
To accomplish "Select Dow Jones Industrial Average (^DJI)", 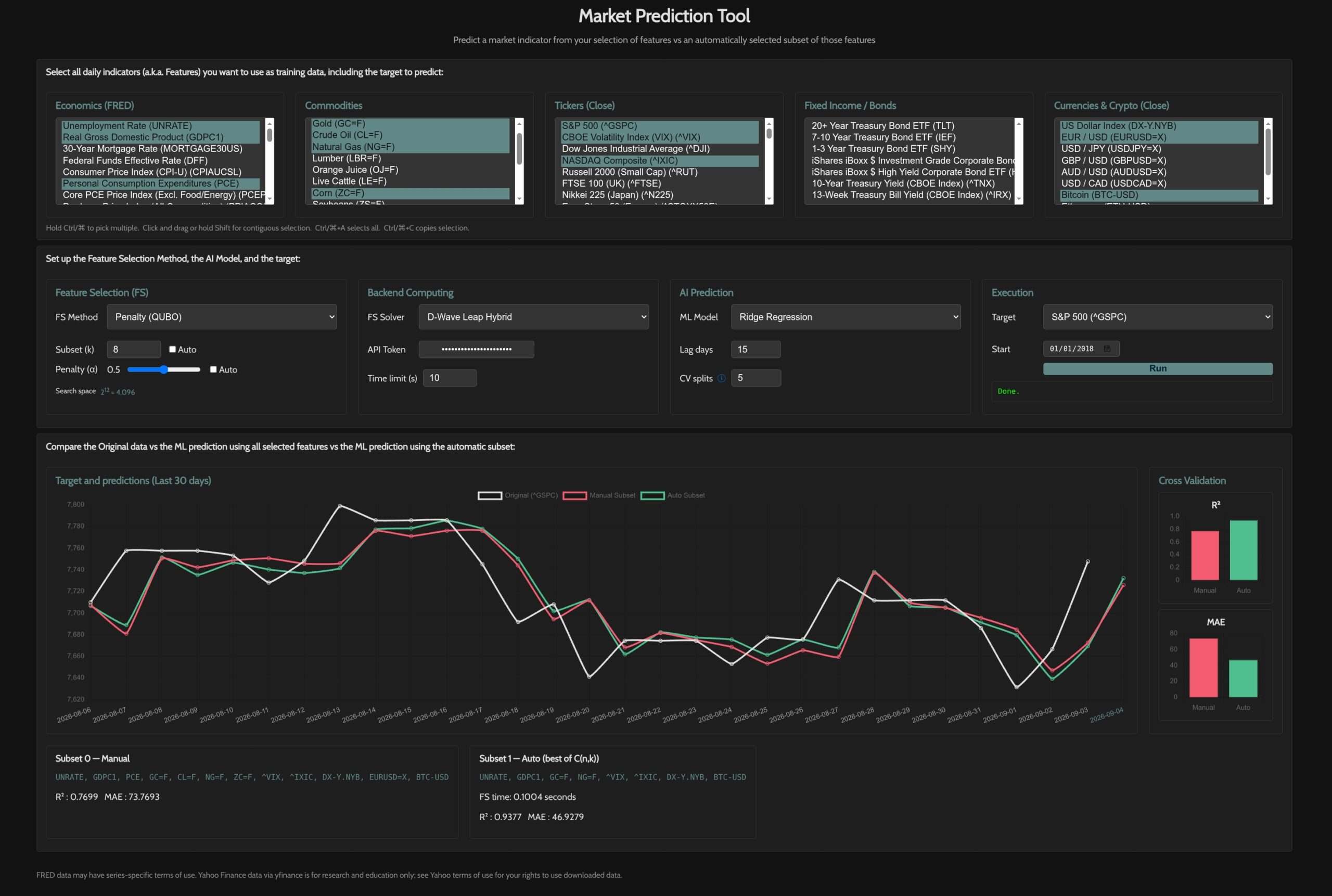I will tap(660, 149).
